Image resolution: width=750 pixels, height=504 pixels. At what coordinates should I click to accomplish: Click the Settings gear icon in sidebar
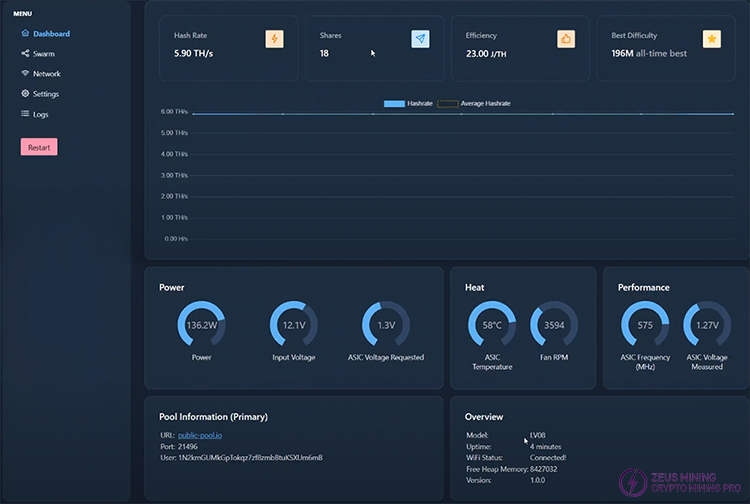pyautogui.click(x=25, y=94)
